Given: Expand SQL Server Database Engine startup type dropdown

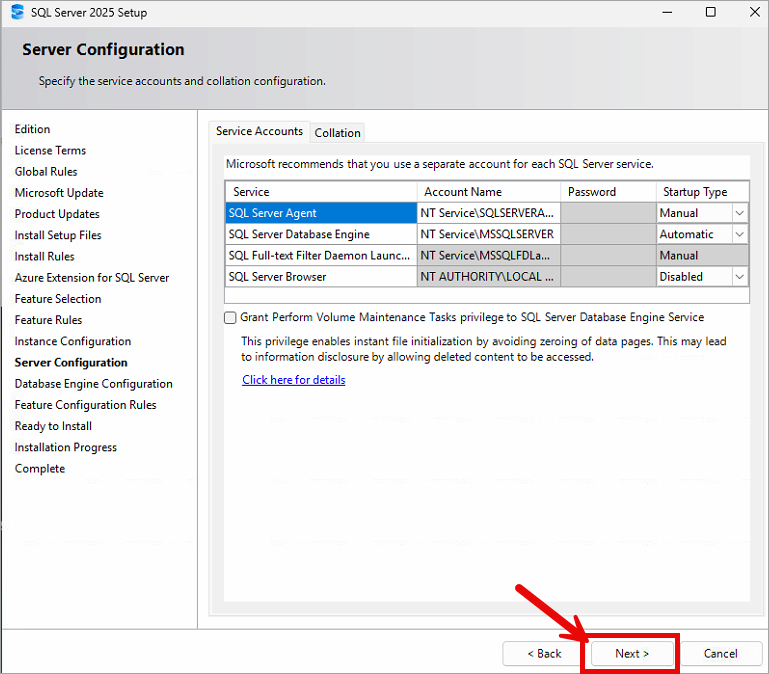Looking at the screenshot, I should pos(739,234).
